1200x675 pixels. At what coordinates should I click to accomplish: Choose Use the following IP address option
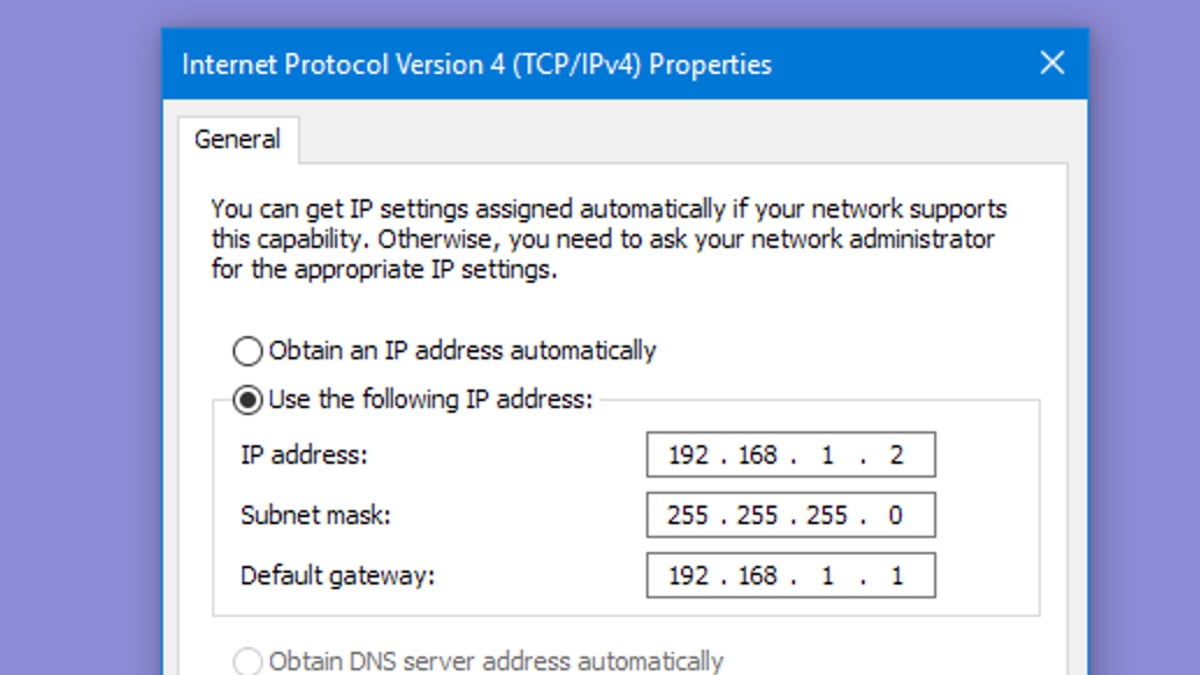247,400
